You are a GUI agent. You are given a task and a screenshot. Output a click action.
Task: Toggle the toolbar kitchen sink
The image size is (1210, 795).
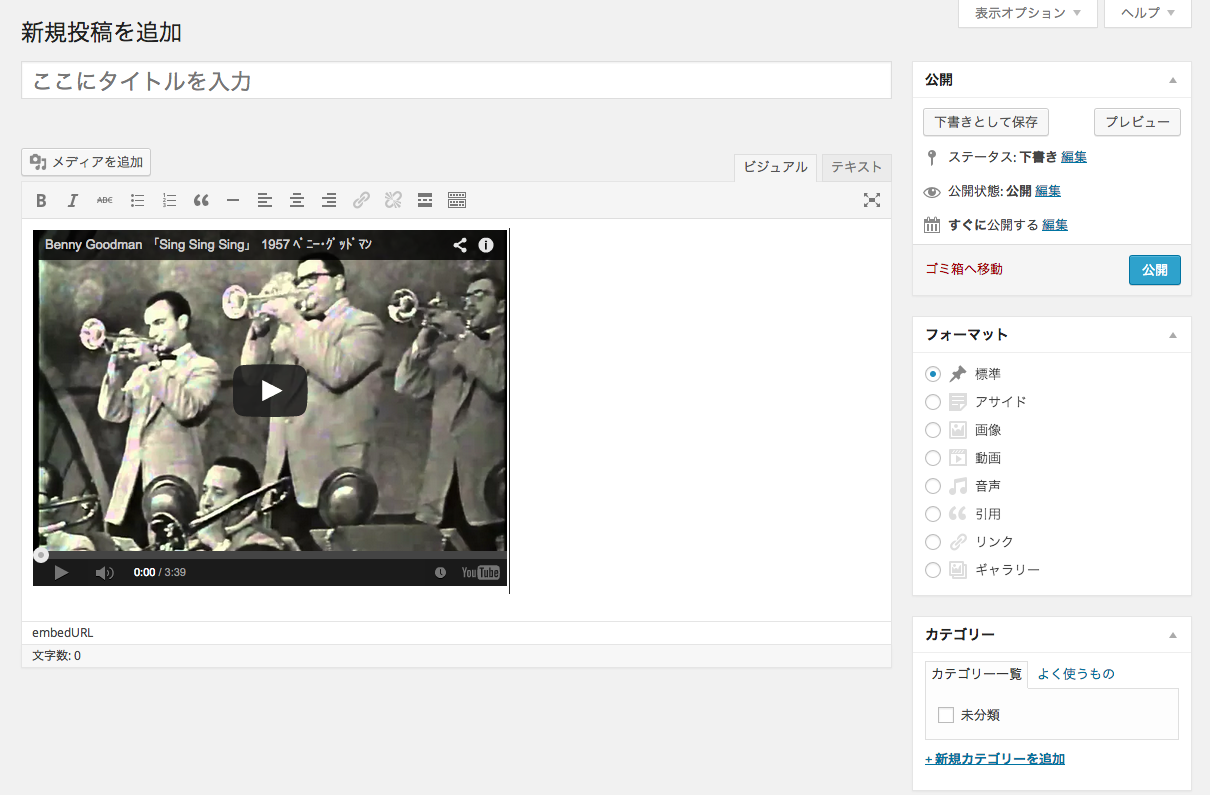(x=457, y=201)
